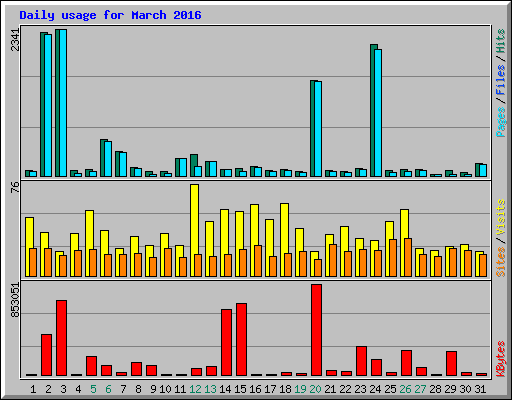The image size is (512, 400).
Task: Select the green weekend day 12 label
Action: (x=195, y=389)
